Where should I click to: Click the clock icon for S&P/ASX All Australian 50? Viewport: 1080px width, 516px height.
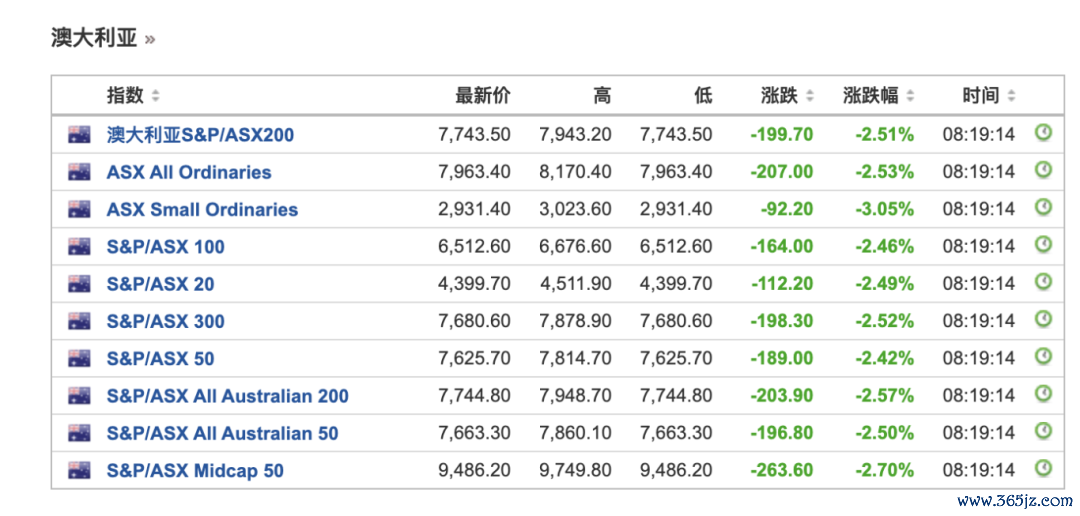pyautogui.click(x=1043, y=431)
